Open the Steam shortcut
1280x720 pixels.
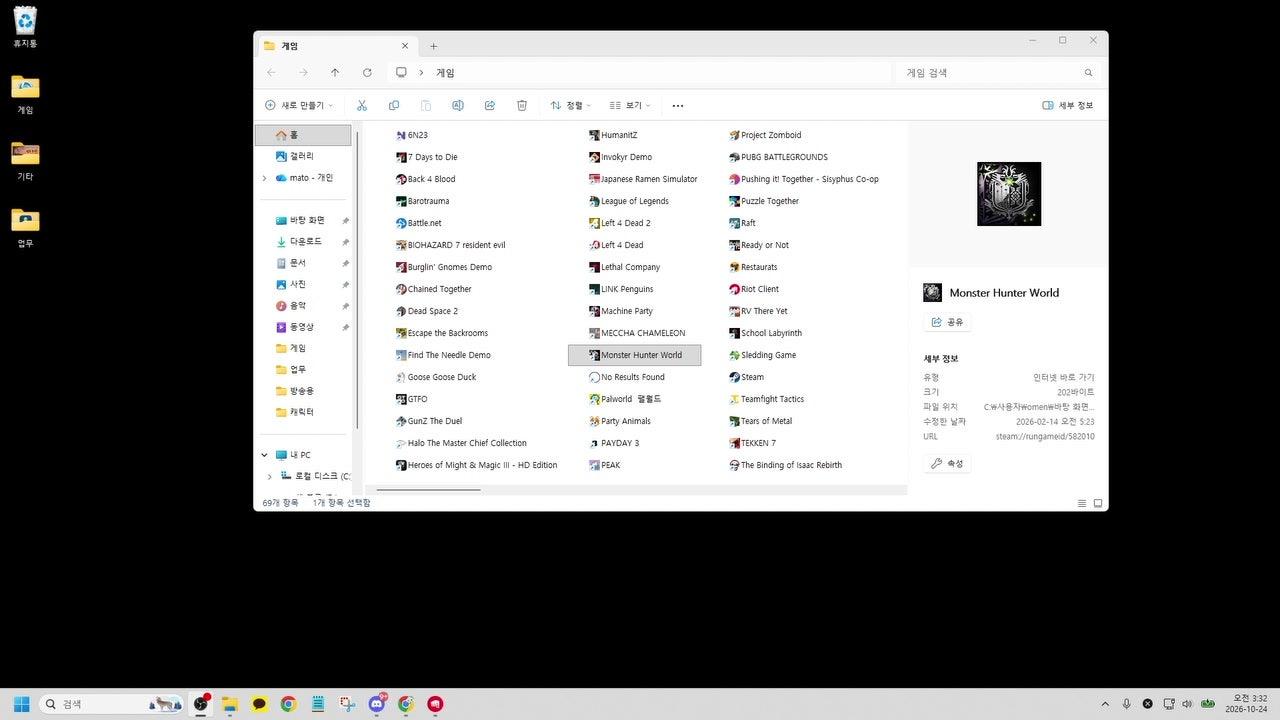[747, 377]
